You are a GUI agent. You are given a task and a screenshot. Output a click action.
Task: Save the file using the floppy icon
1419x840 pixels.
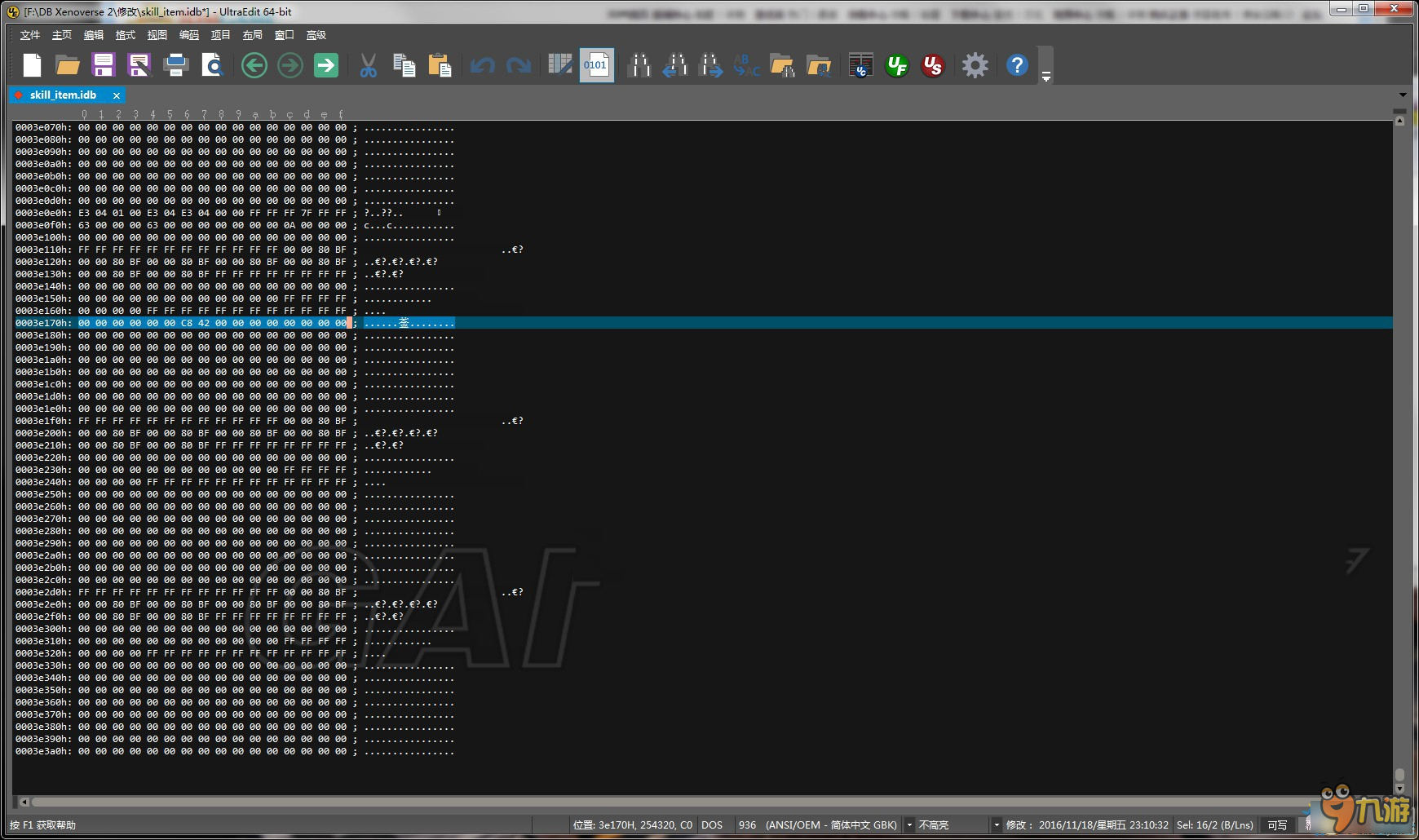tap(104, 65)
